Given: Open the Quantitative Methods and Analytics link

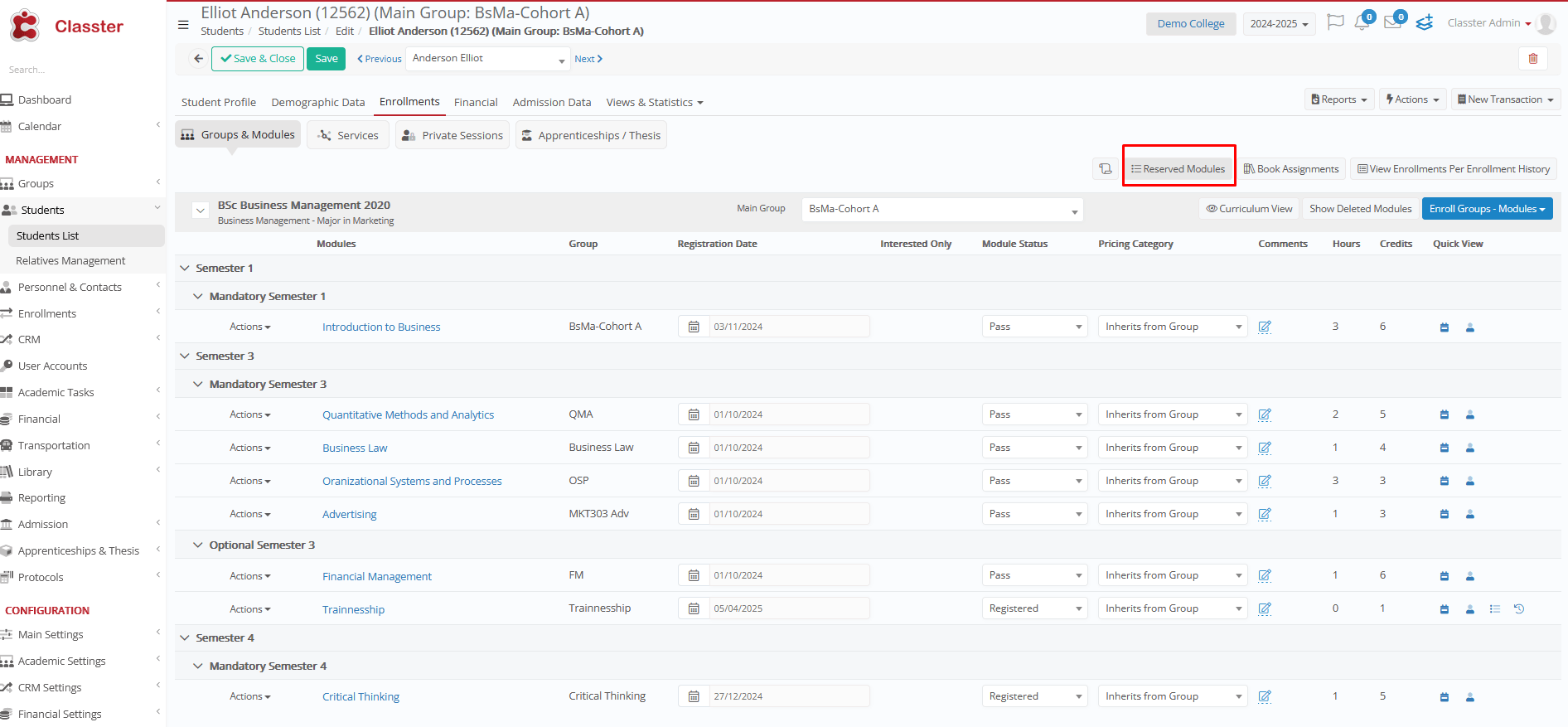Looking at the screenshot, I should click(x=408, y=415).
